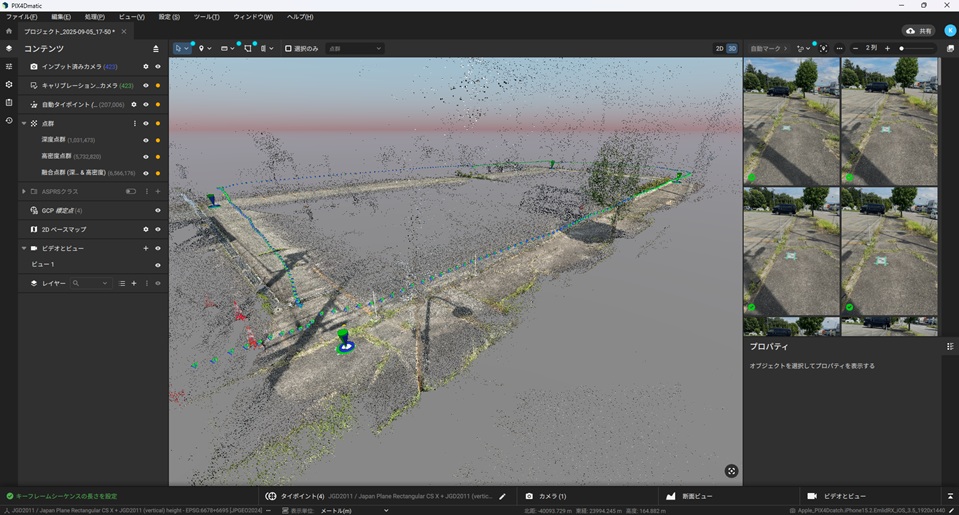The height and width of the screenshot is (515, 959).
Task: Hide the 高密度点群 layer with its eye icon
Action: pos(146,156)
